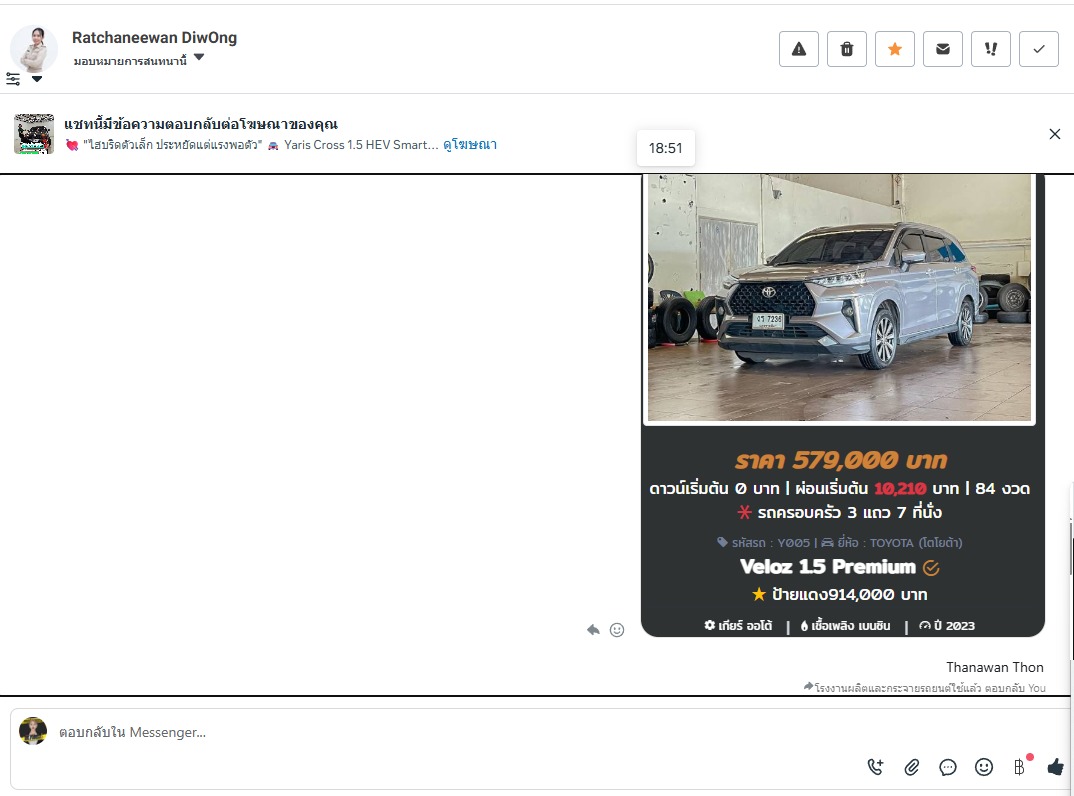Viewport: 1074px width, 796px height.
Task: Toggle the checkmark done button
Action: pyautogui.click(x=1038, y=49)
